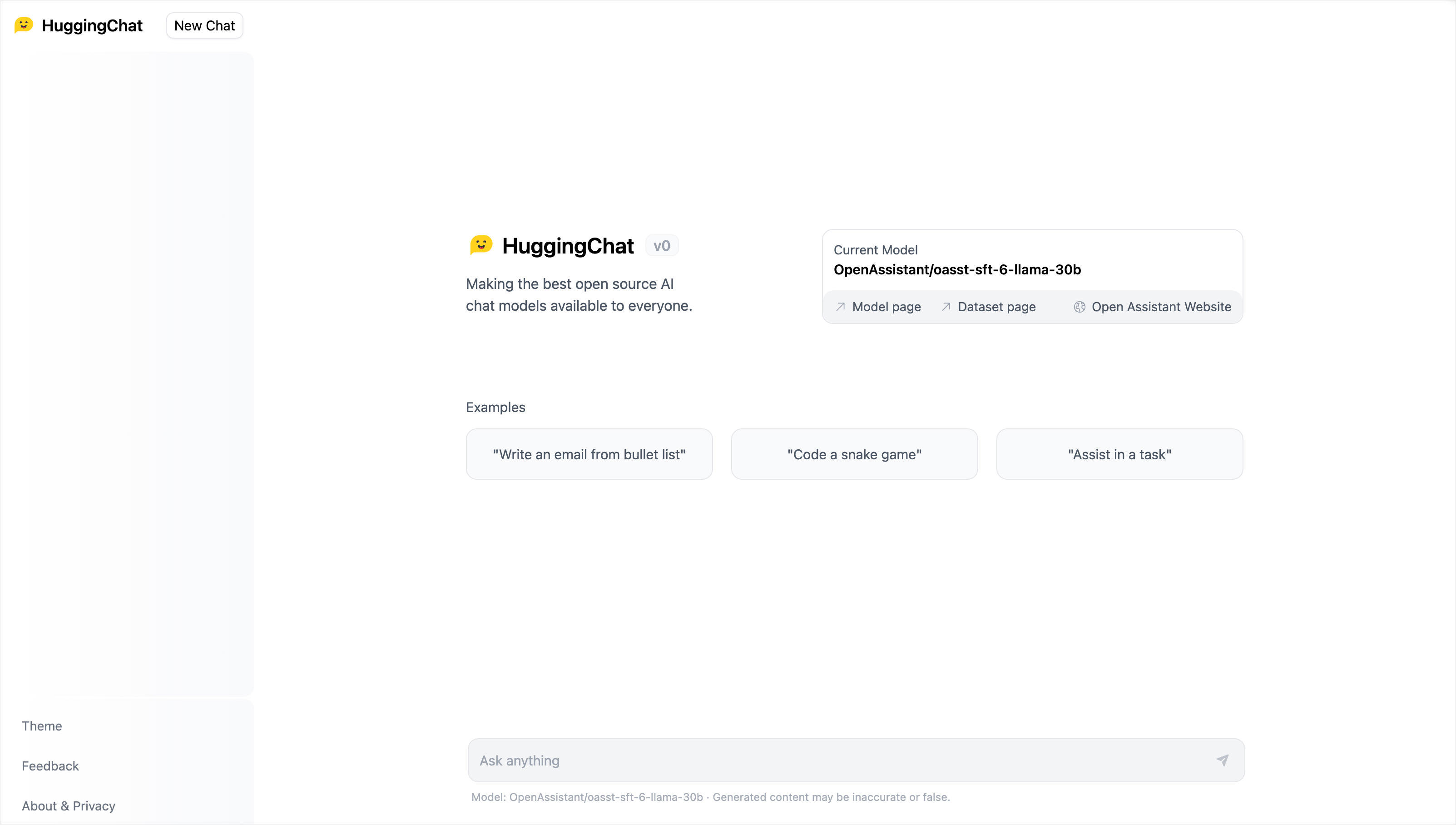Click the "Examples" heading
Image resolution: width=1456 pixels, height=825 pixels.
tap(495, 408)
